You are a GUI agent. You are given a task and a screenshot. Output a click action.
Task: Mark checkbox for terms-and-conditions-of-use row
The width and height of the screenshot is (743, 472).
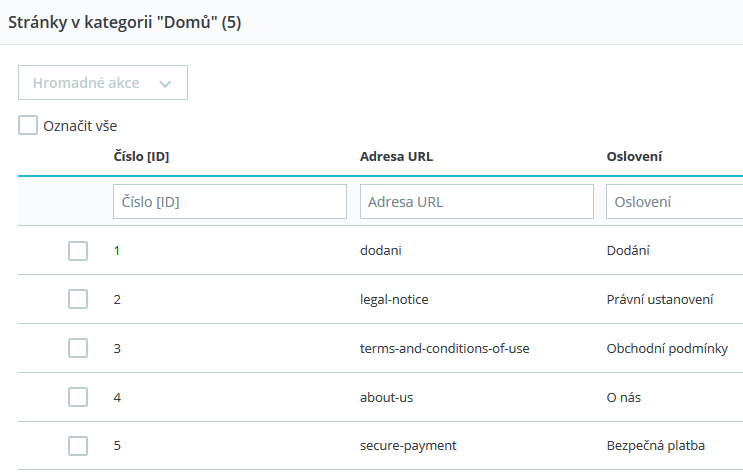pyautogui.click(x=78, y=348)
